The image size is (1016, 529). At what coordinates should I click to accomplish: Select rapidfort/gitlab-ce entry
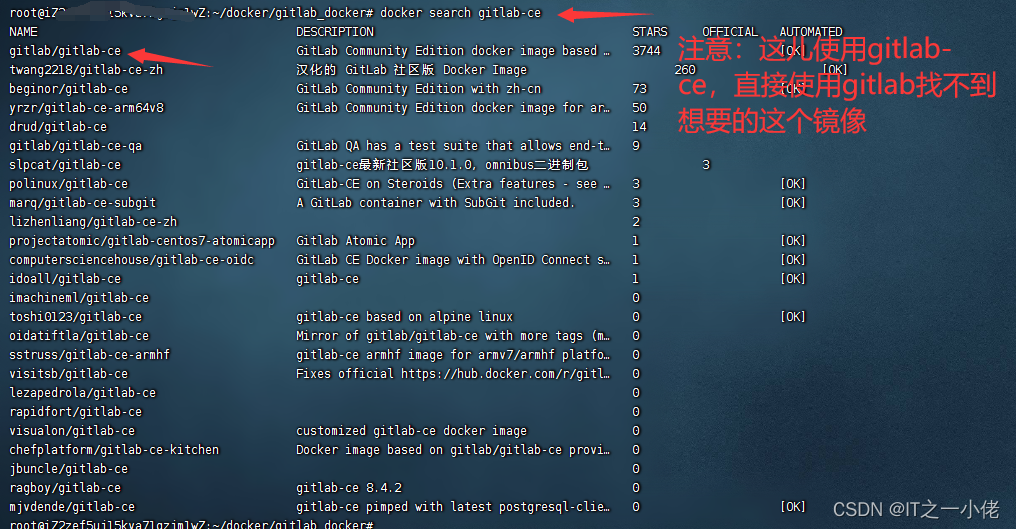coord(75,412)
